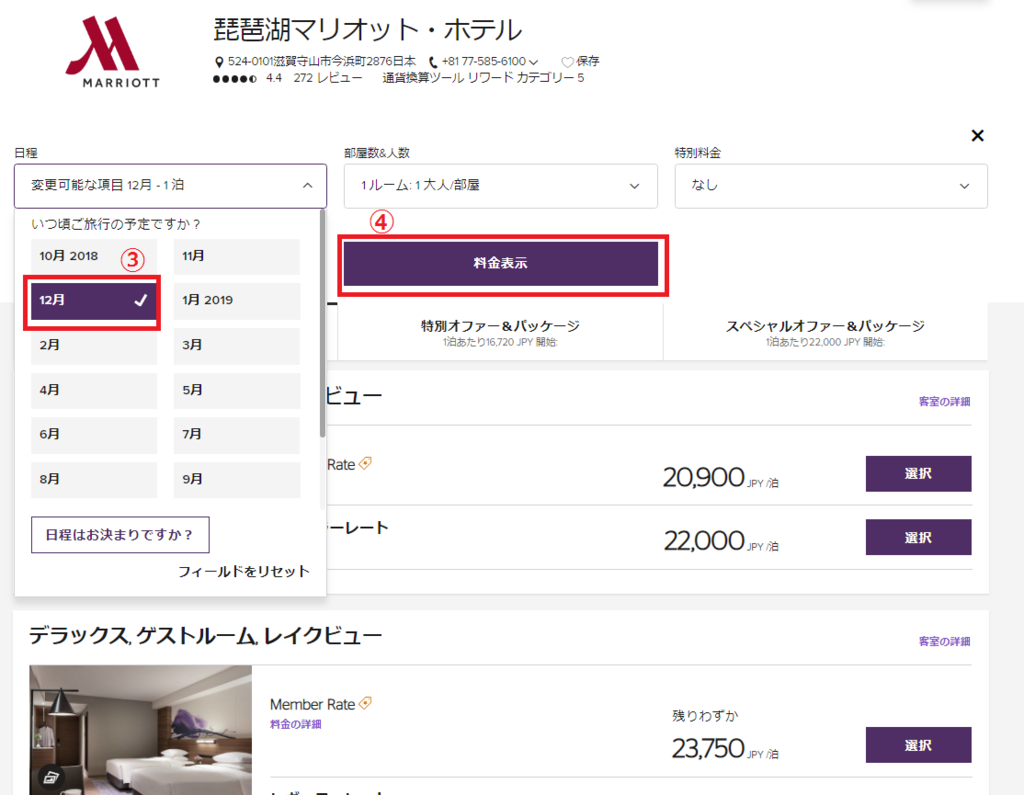Switch to 特別オファー＆パッケージ tab
This screenshot has width=1024, height=795.
point(500,332)
